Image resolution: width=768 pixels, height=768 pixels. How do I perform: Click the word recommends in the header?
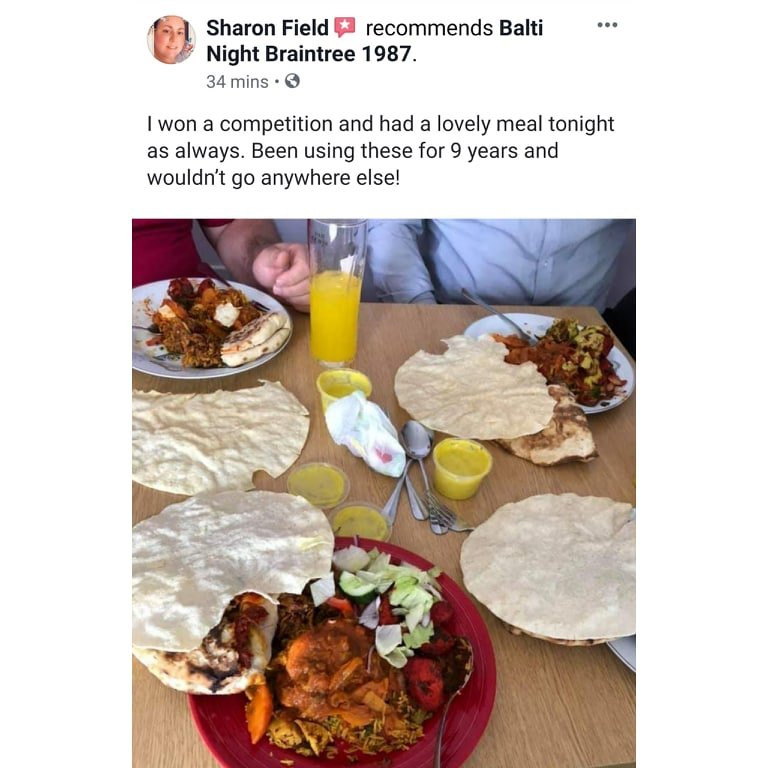tap(429, 28)
